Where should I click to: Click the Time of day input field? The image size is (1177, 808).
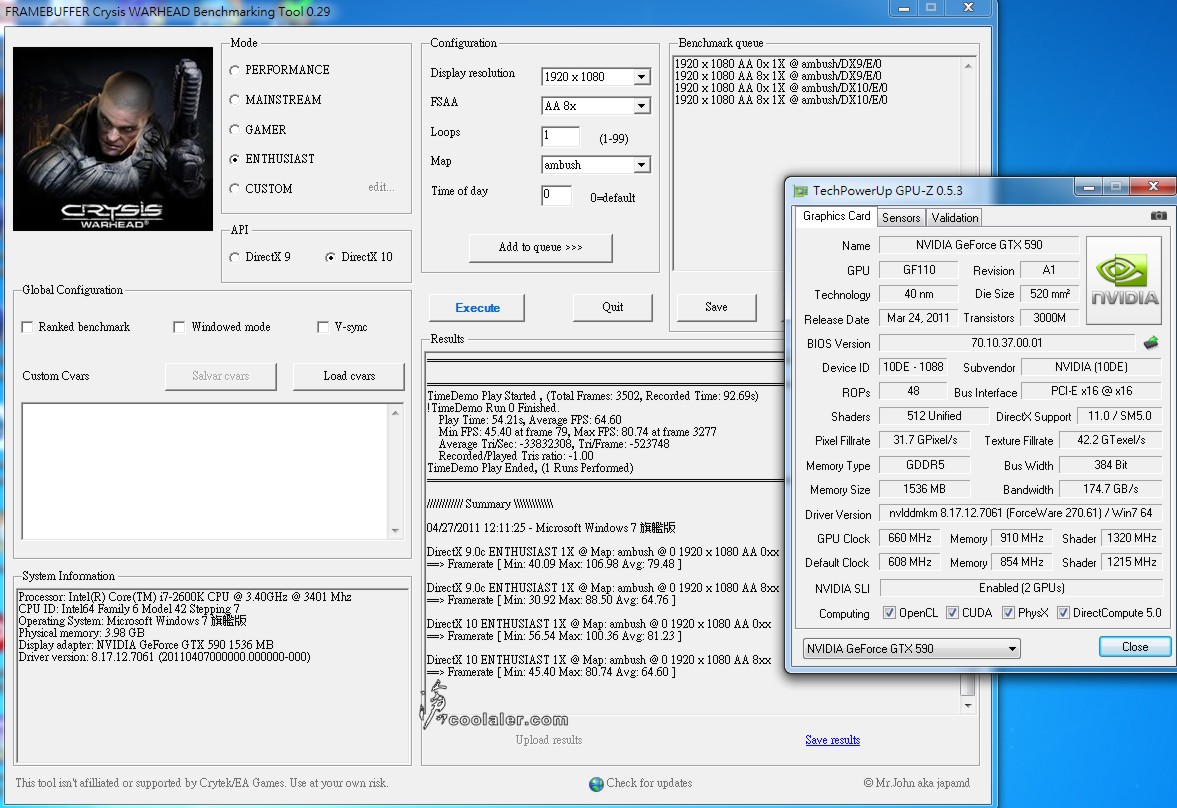556,194
